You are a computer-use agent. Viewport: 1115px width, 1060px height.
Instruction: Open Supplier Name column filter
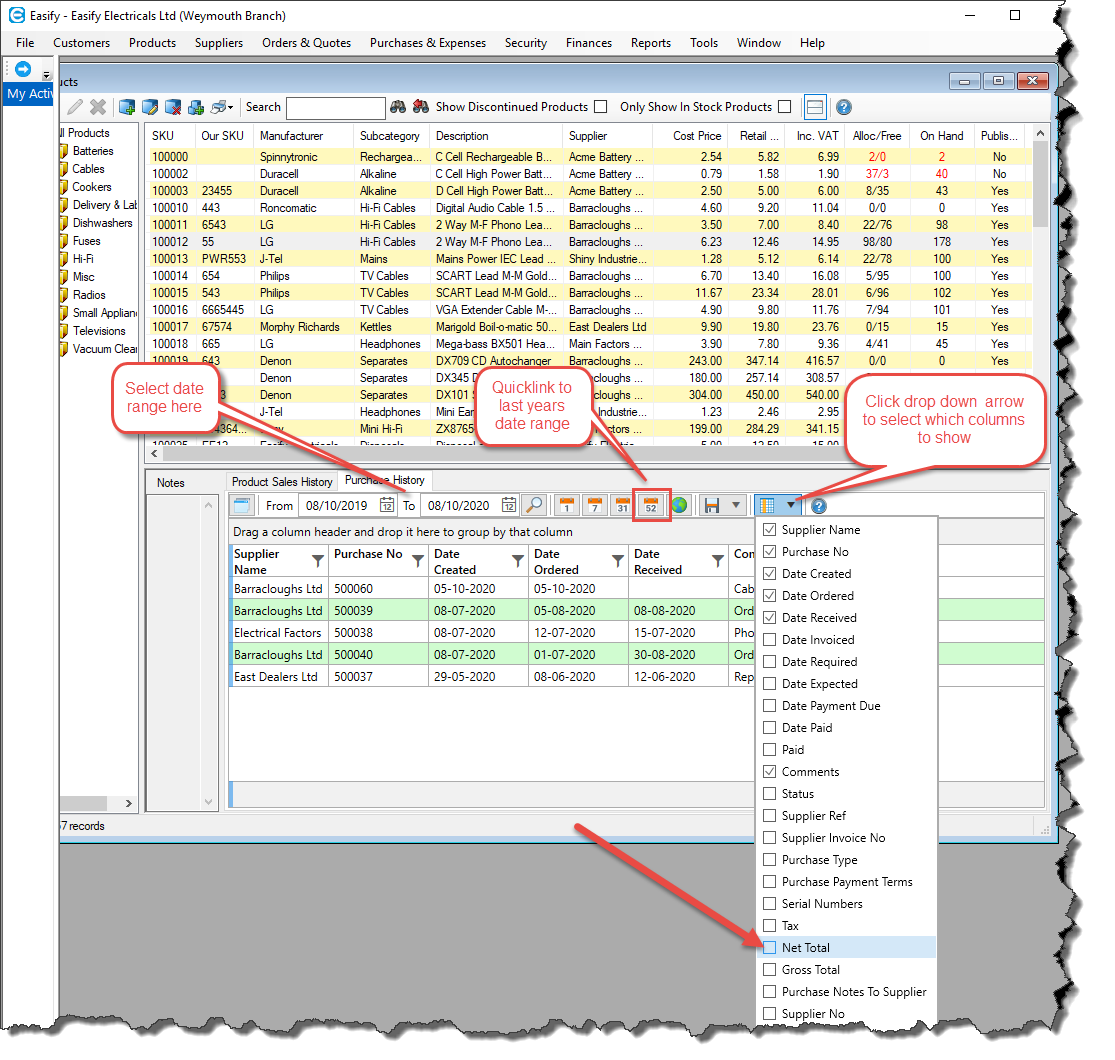pos(318,561)
